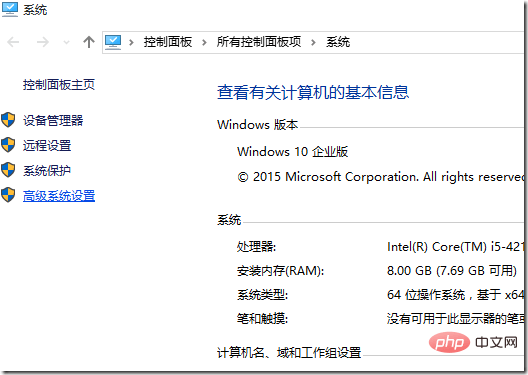This screenshot has width=528, height=375.
Task: Go forward with the right arrow
Action: (43, 42)
